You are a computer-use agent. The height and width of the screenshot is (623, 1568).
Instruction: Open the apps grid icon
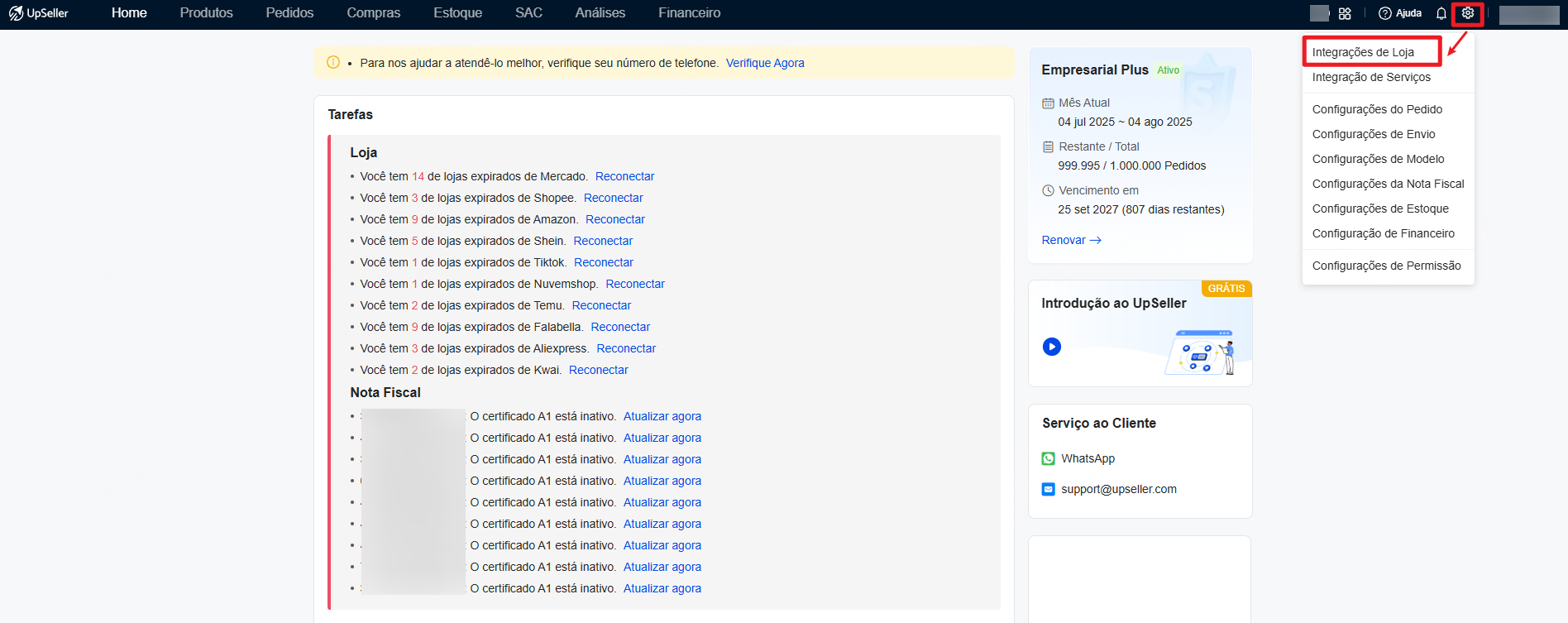tap(1345, 13)
